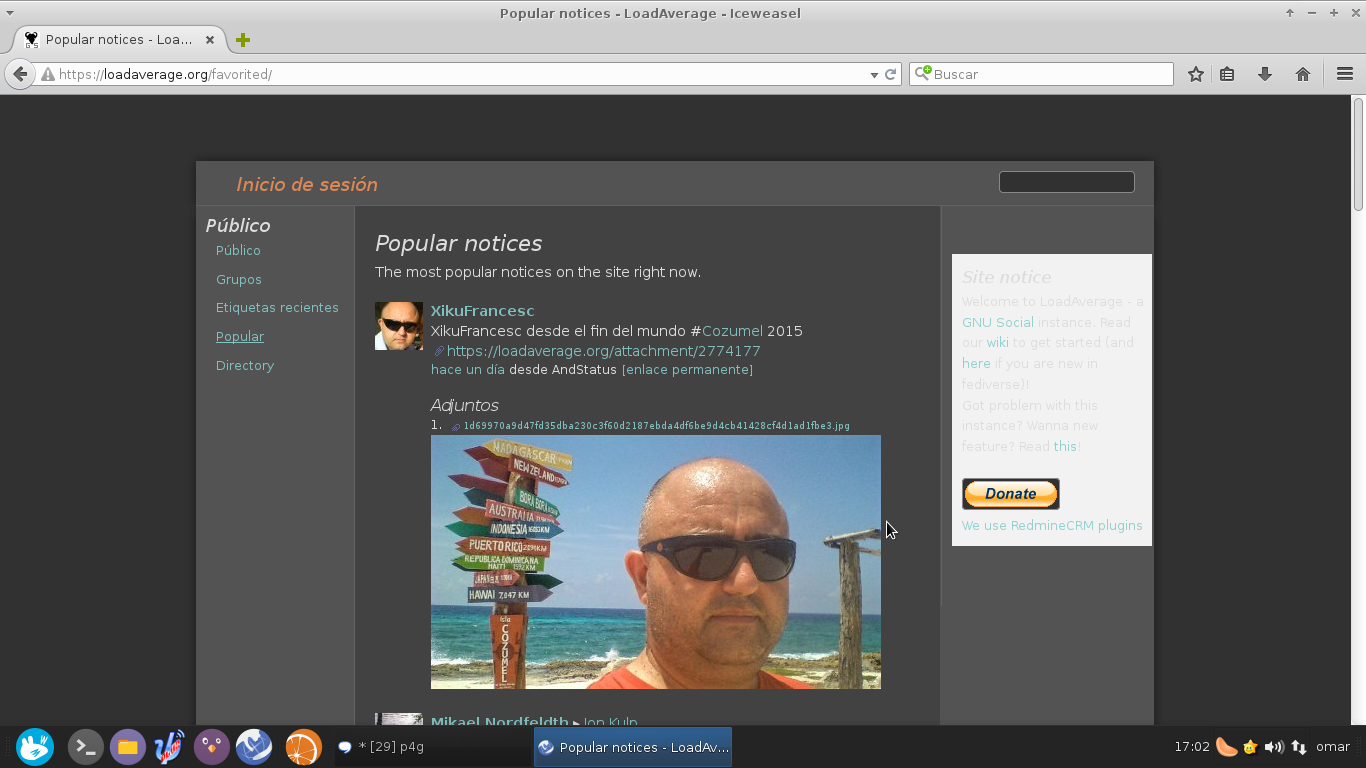Open the volume speaker tray icon
Screen dimensions: 1366x768
pos(1274,747)
